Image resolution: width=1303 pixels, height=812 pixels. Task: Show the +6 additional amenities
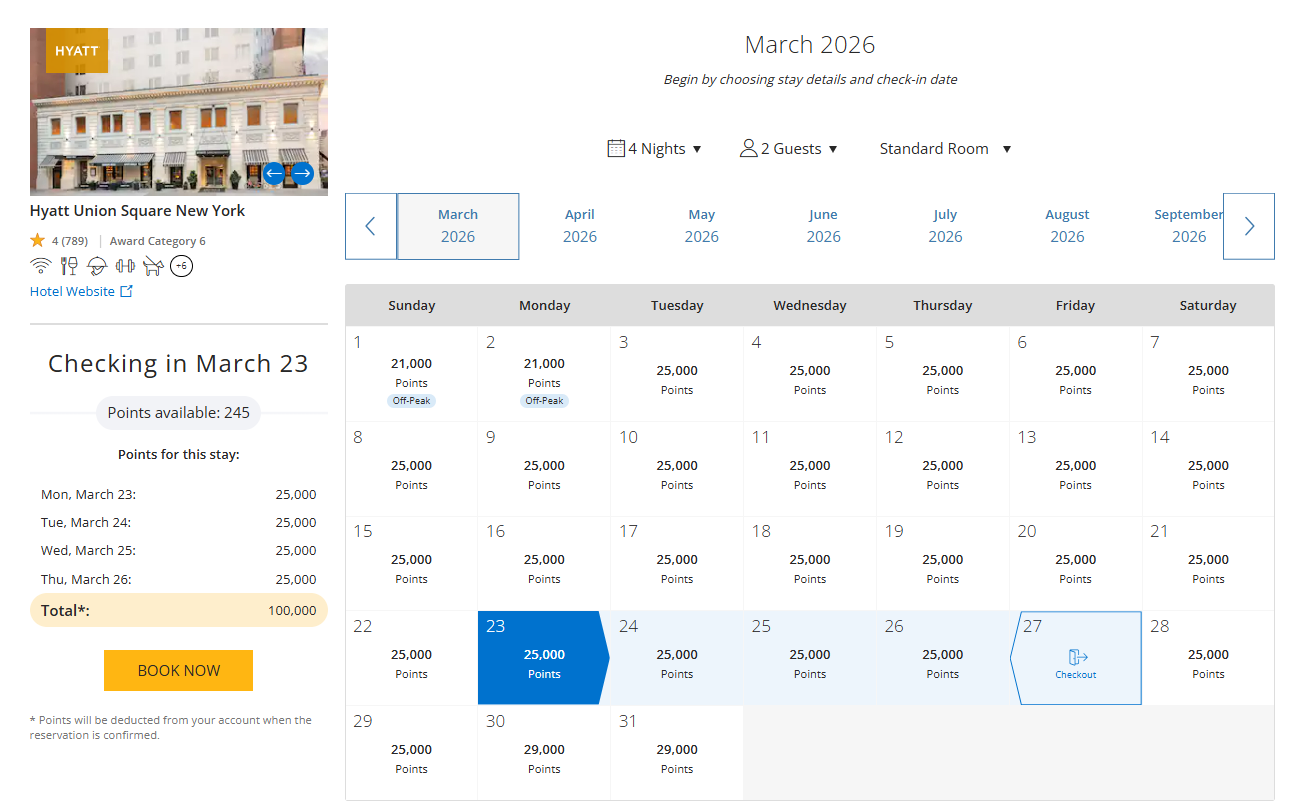[x=181, y=265]
